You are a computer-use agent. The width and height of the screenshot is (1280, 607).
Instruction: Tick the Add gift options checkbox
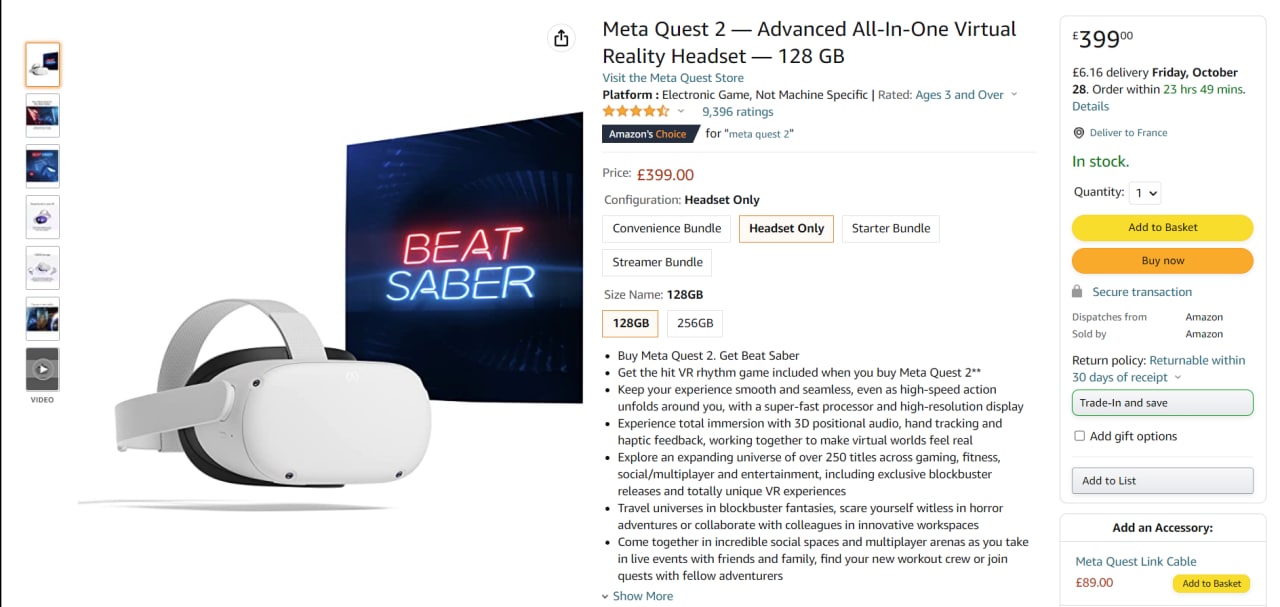point(1079,436)
